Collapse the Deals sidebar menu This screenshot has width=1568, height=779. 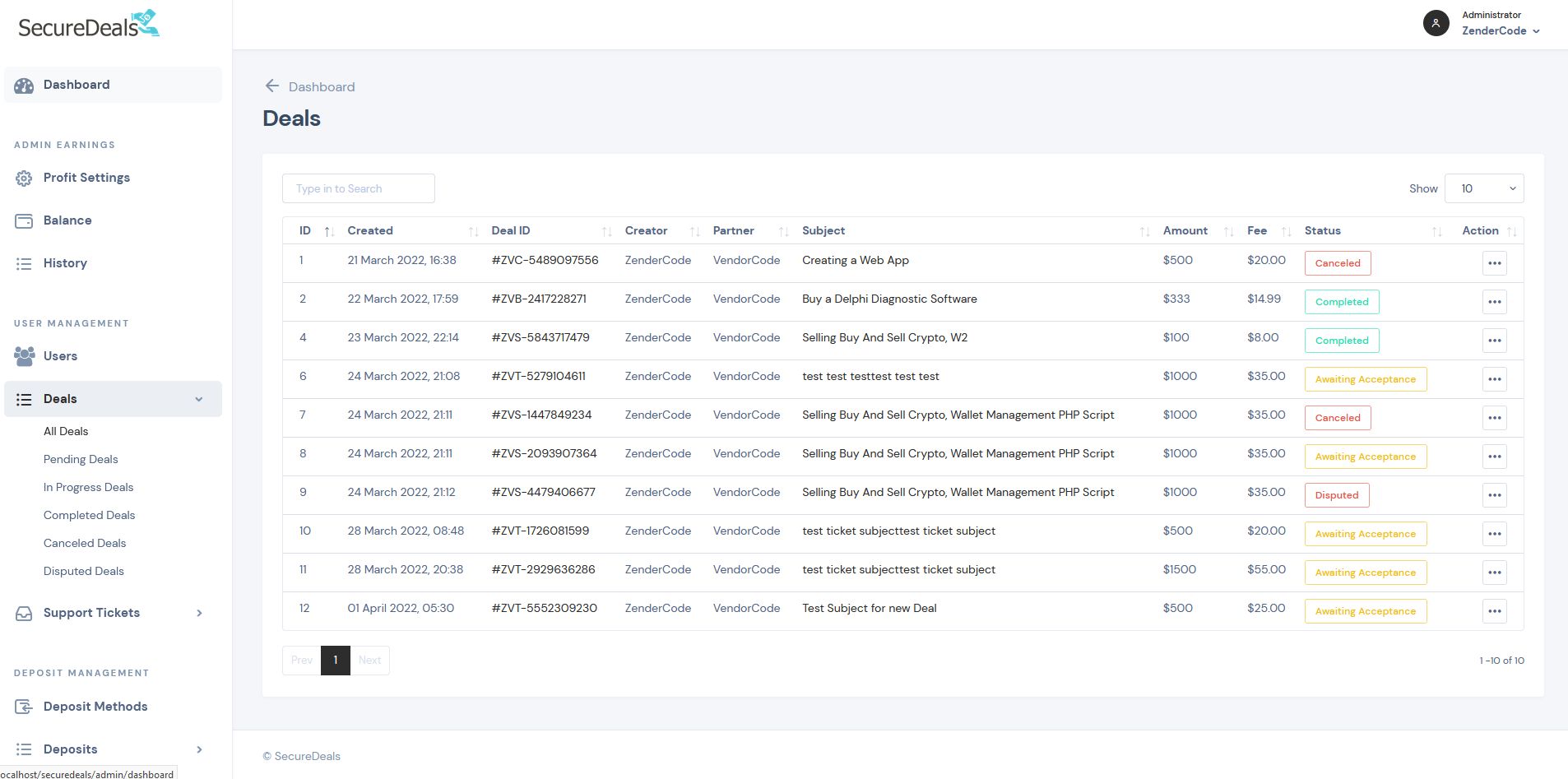tap(198, 399)
